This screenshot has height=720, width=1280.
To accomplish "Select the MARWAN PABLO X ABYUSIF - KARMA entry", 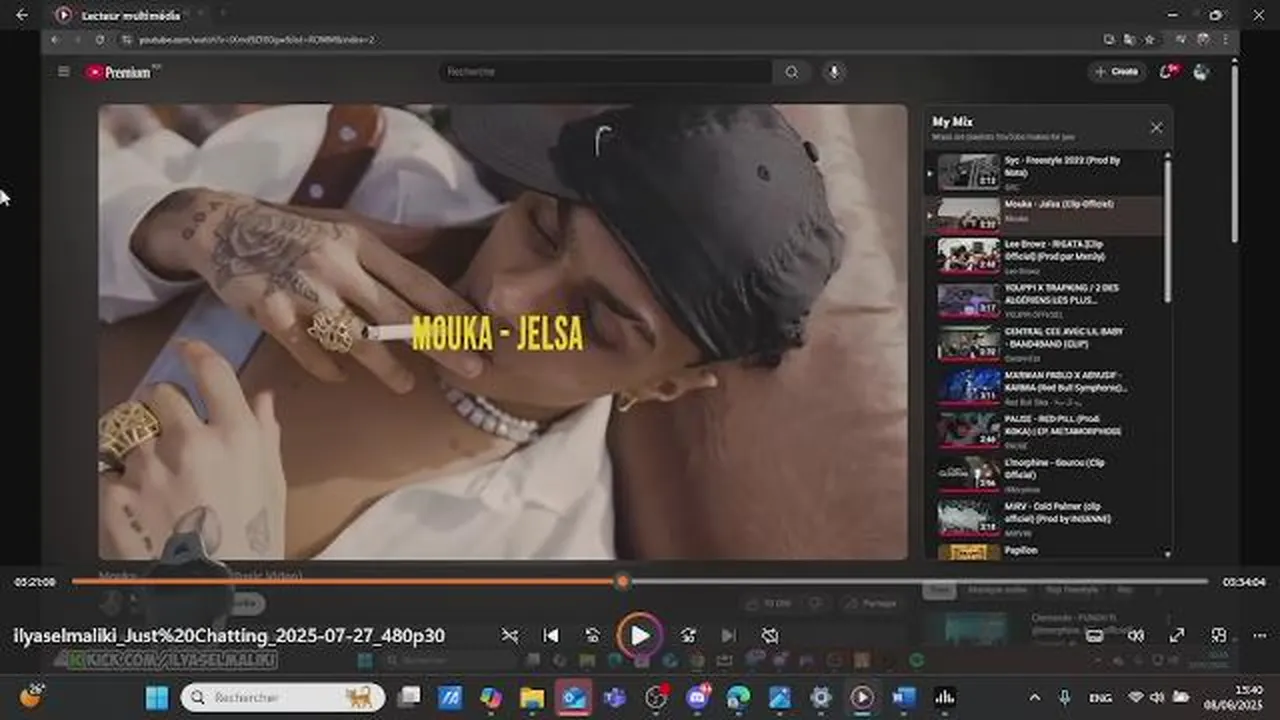I will [x=1044, y=387].
